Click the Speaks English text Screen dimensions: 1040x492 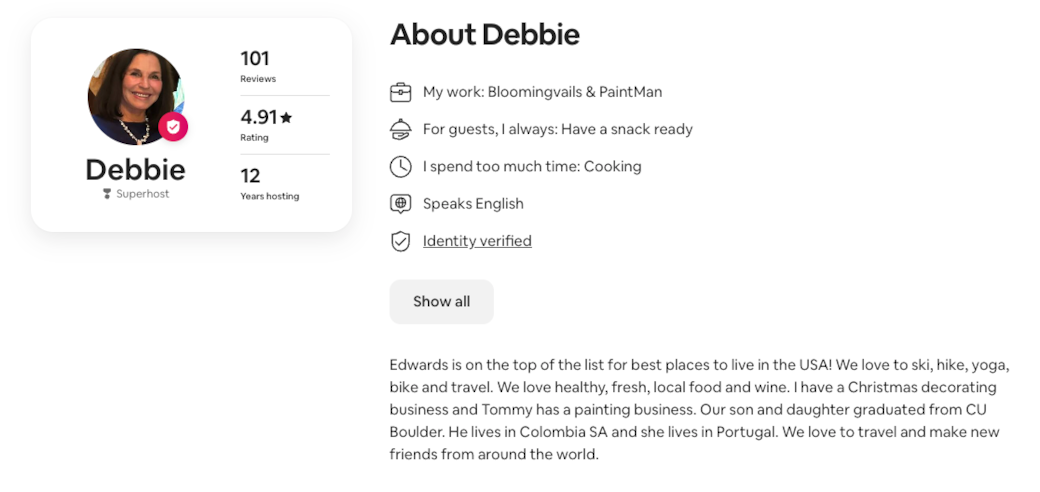coord(473,204)
